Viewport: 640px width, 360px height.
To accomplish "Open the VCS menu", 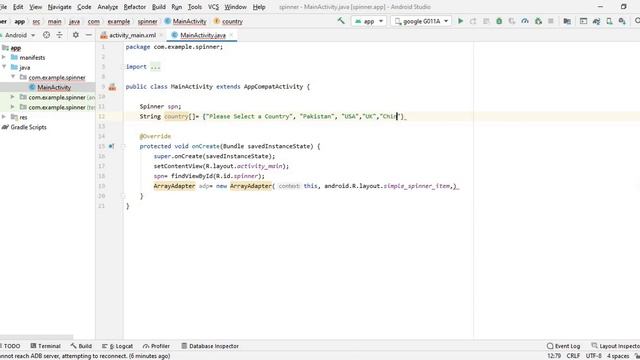I will tap(213, 7).
